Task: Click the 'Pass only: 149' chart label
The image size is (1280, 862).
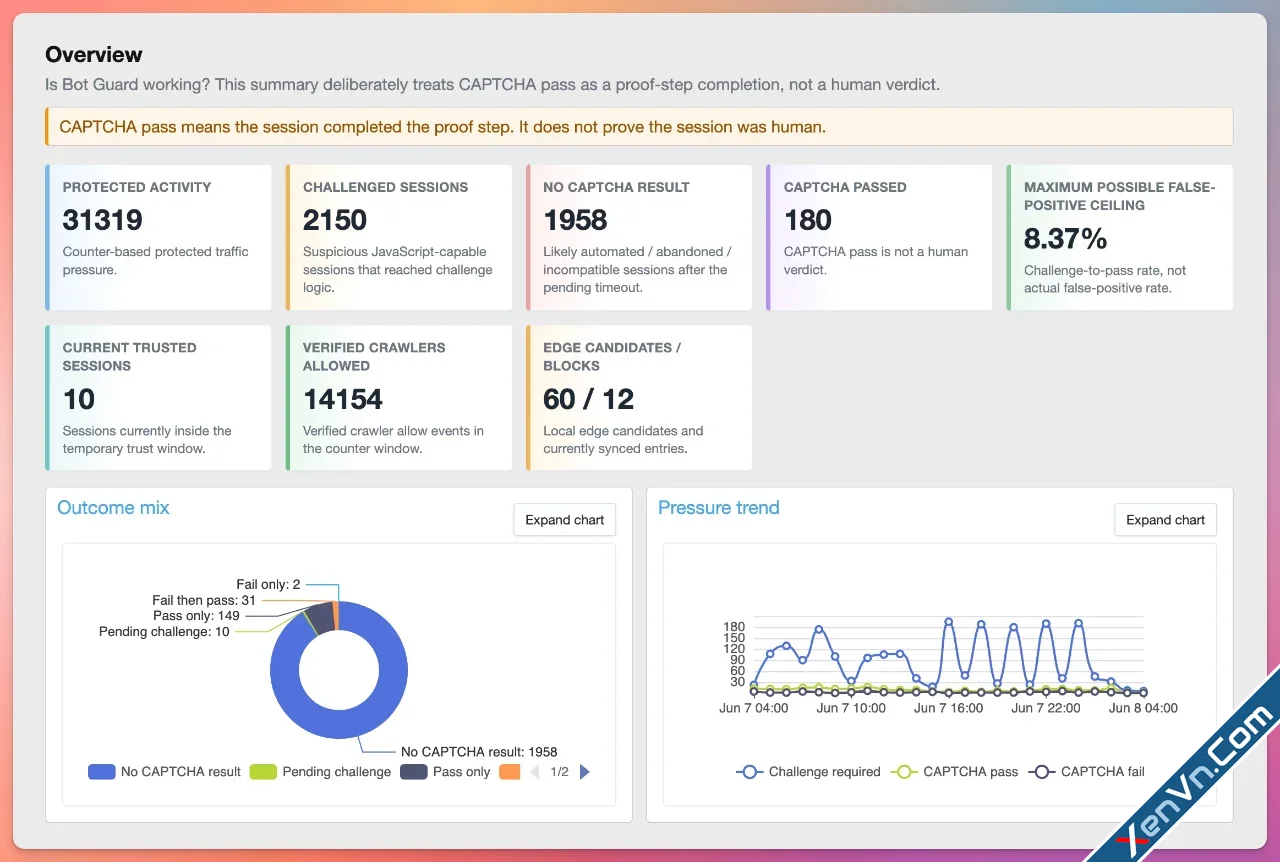Action: tap(197, 616)
